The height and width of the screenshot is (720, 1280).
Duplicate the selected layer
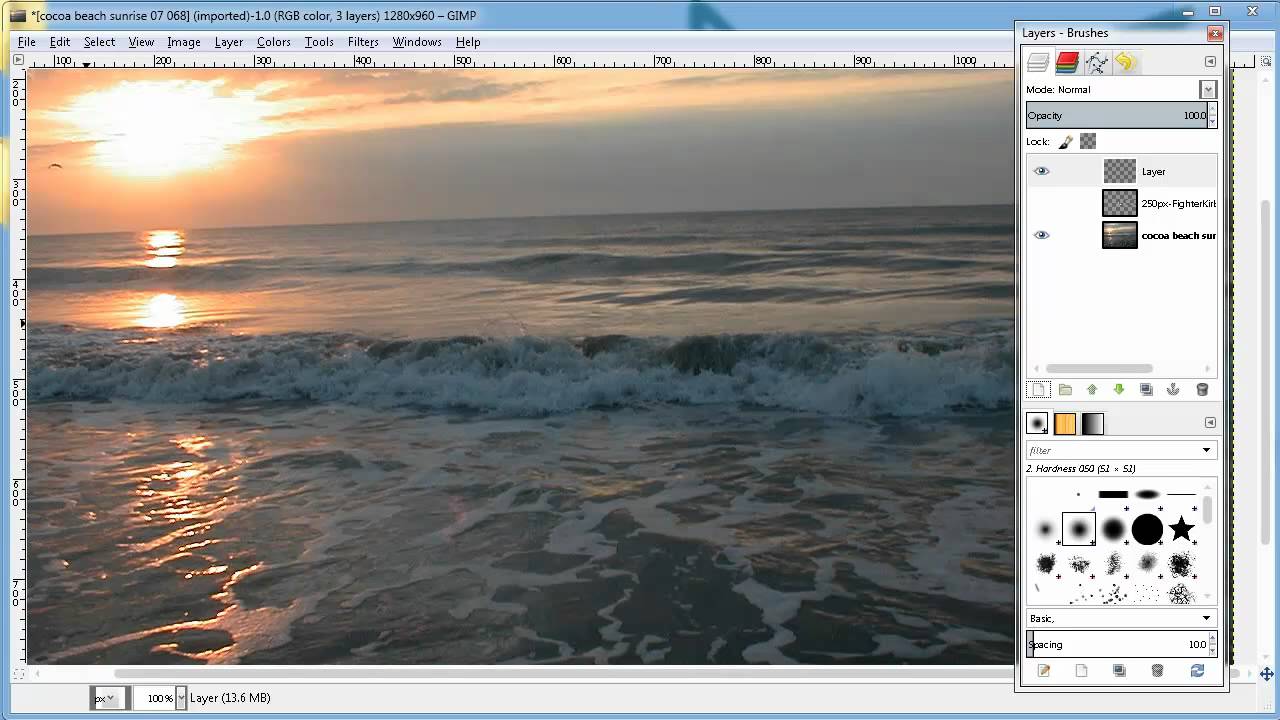(1146, 390)
